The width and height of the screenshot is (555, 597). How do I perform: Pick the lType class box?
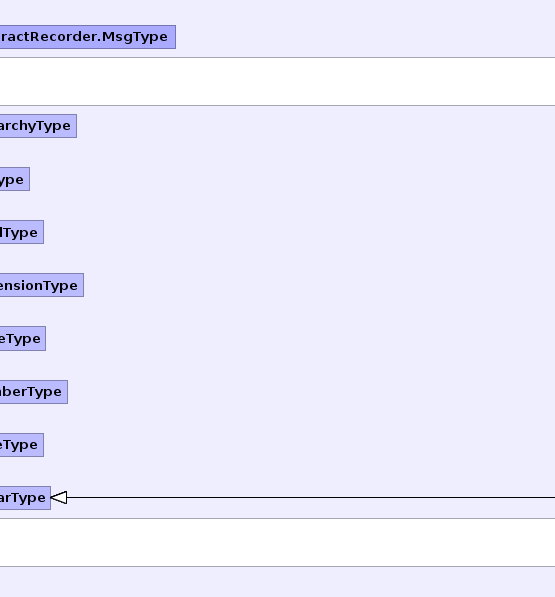22,232
